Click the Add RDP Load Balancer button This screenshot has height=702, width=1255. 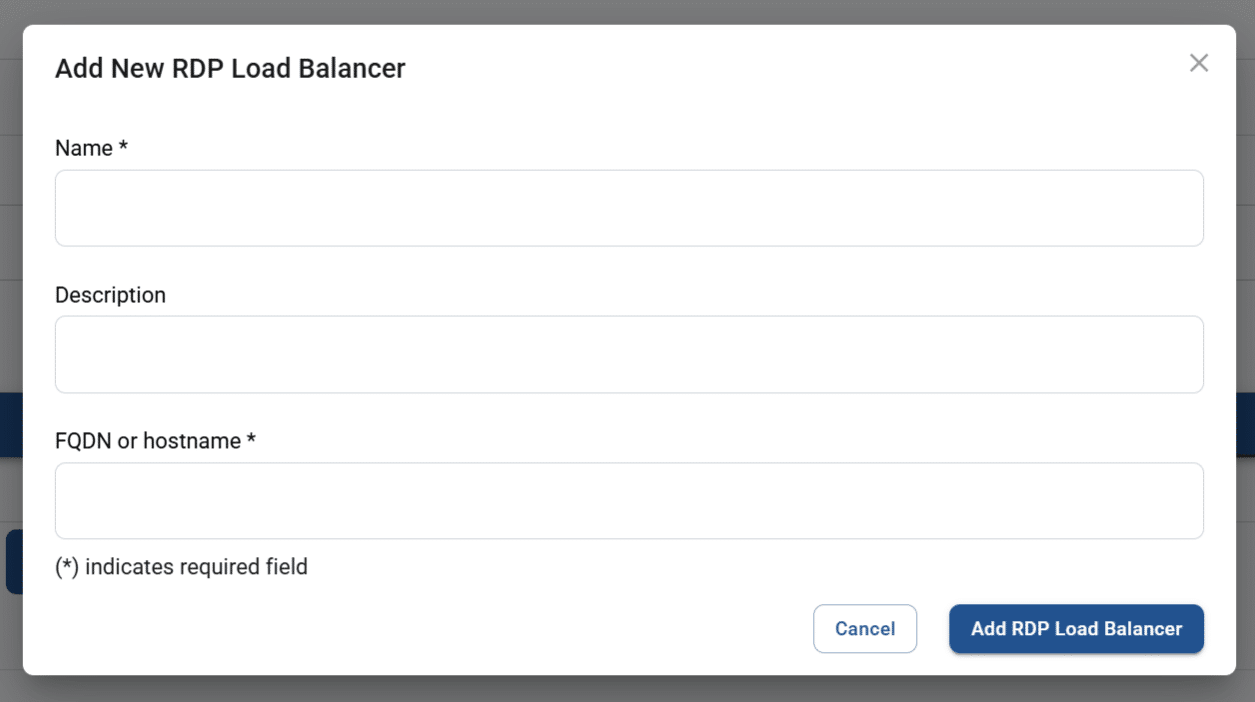tap(1076, 629)
